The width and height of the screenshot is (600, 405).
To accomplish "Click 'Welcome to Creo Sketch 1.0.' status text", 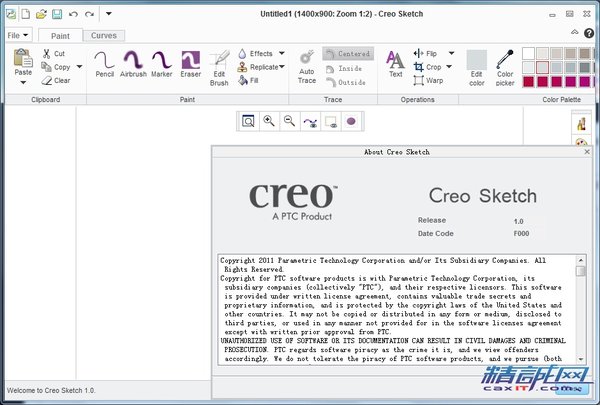I will point(51,390).
